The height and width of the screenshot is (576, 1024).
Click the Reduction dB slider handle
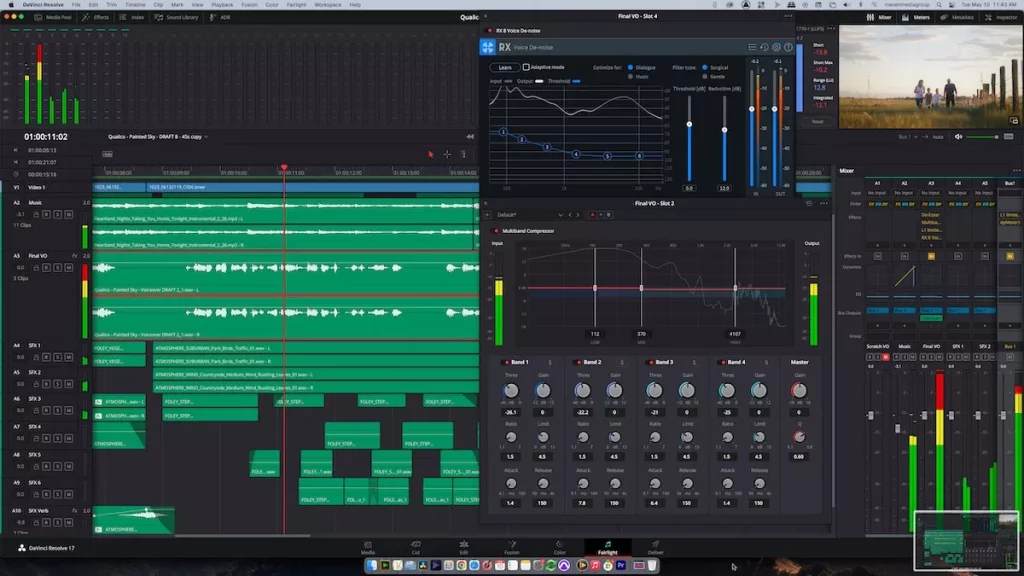724,130
